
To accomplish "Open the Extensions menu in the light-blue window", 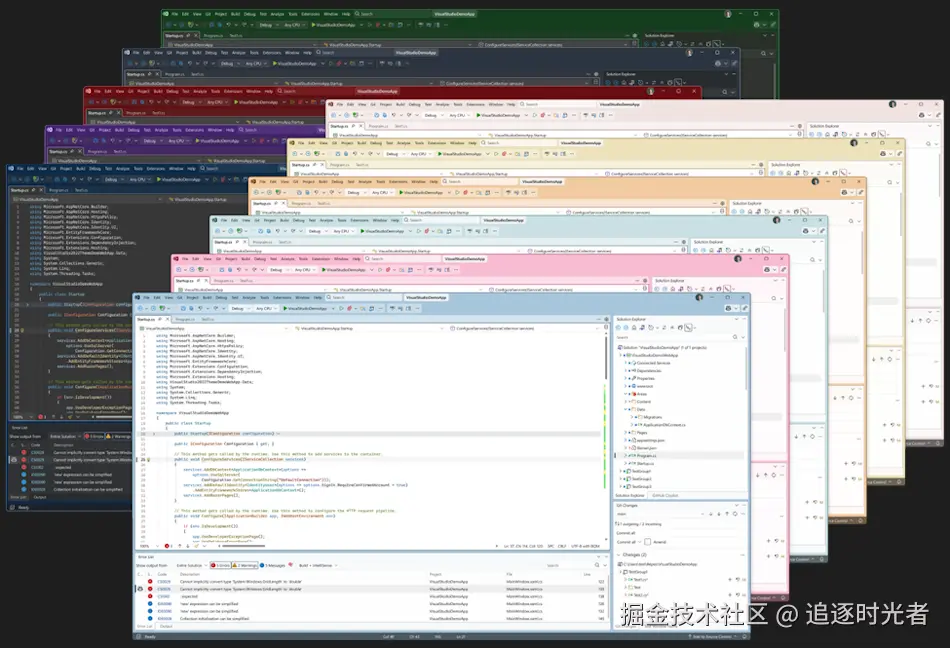I will 282,297.
